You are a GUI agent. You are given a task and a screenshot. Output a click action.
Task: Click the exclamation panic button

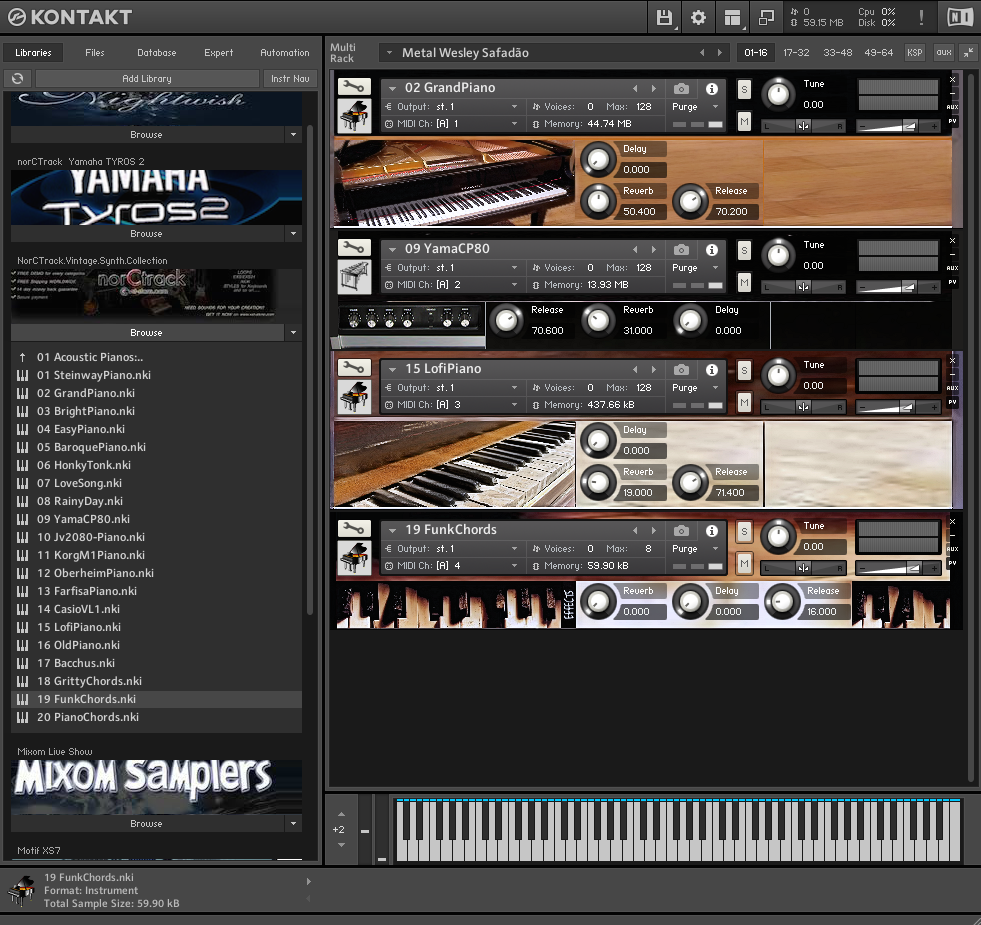point(921,18)
